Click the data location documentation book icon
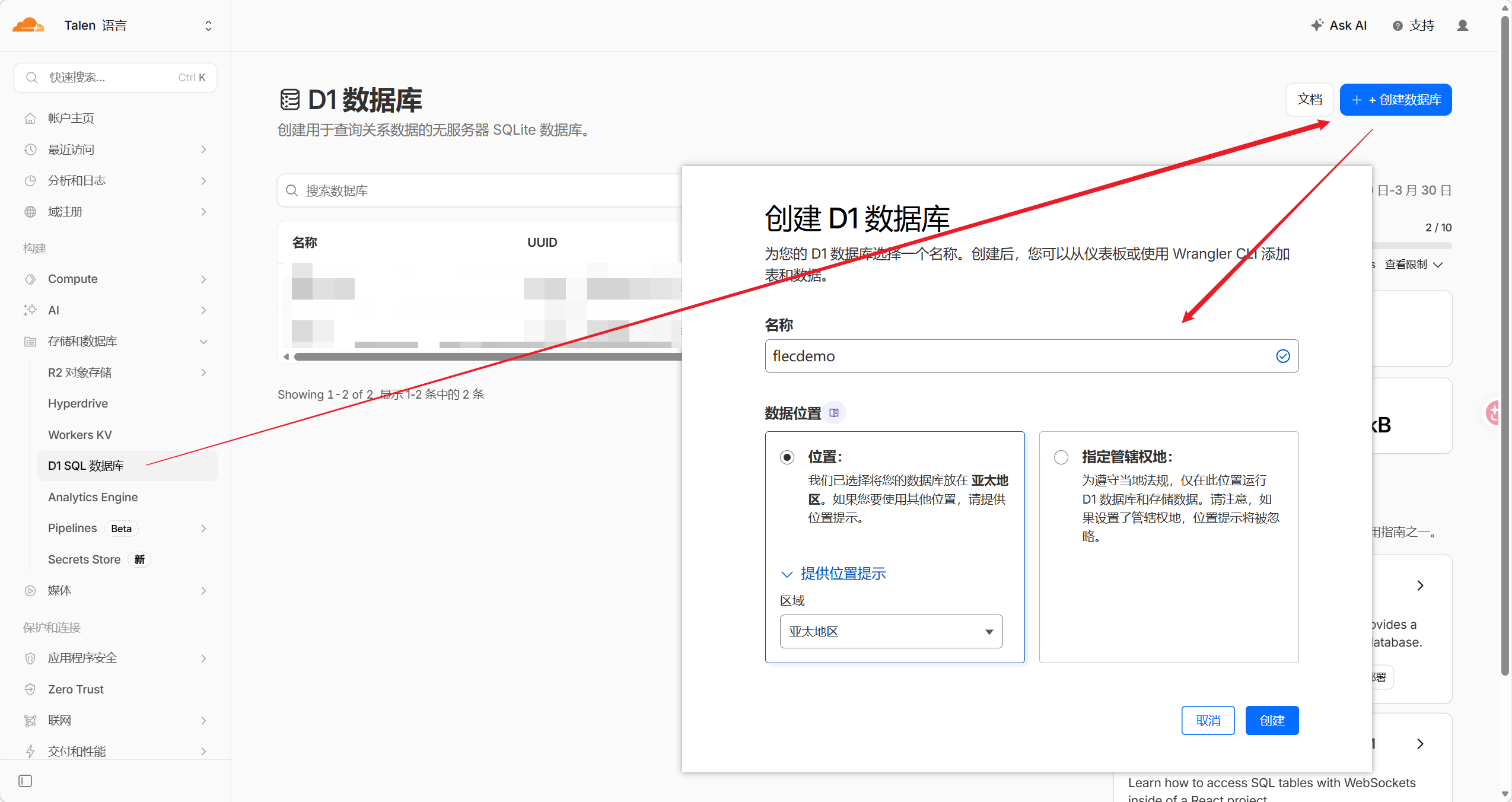The image size is (1512, 802). [833, 413]
